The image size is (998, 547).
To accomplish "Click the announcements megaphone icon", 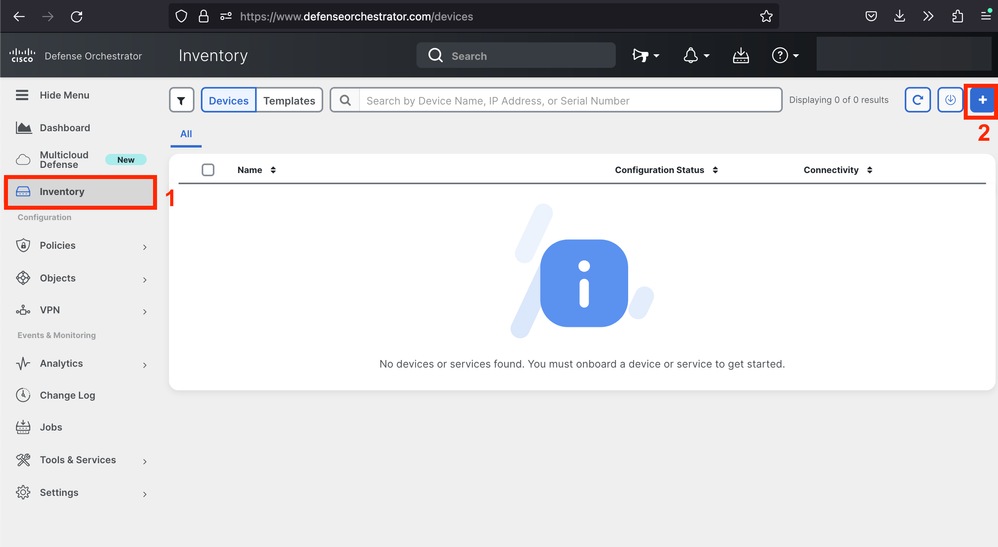I will click(645, 55).
